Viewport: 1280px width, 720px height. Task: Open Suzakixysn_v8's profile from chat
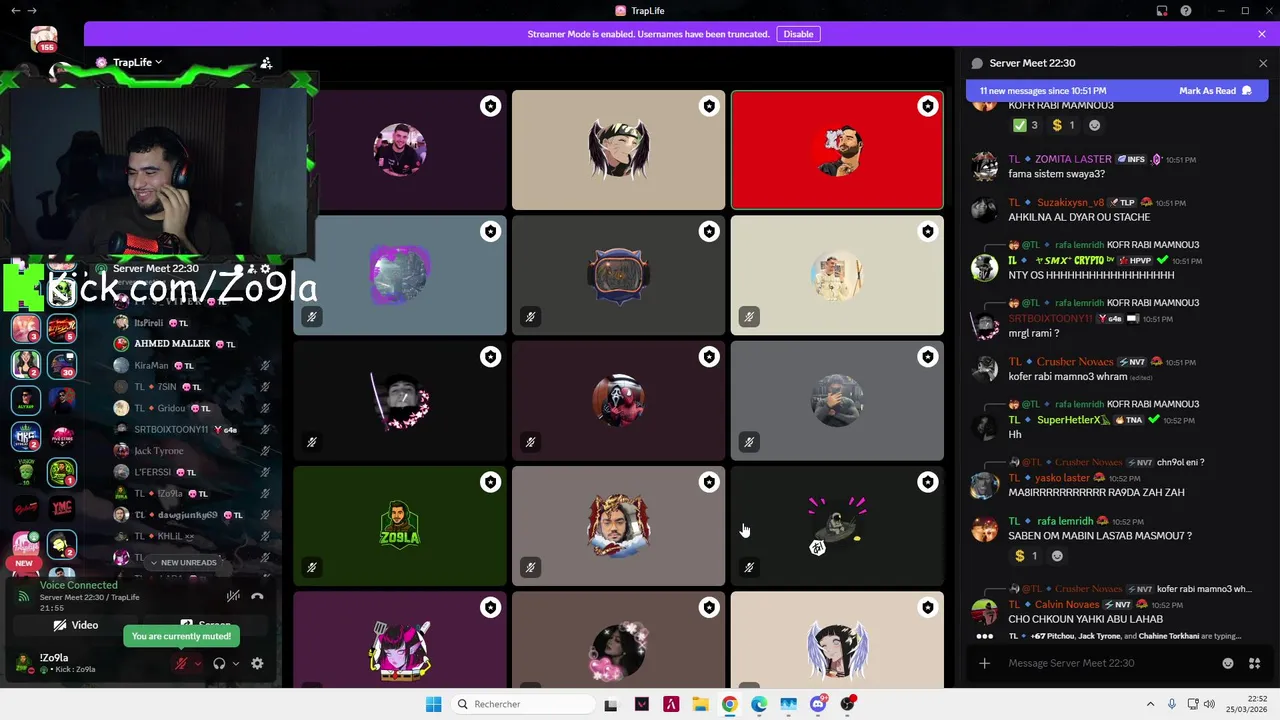coord(1070,203)
